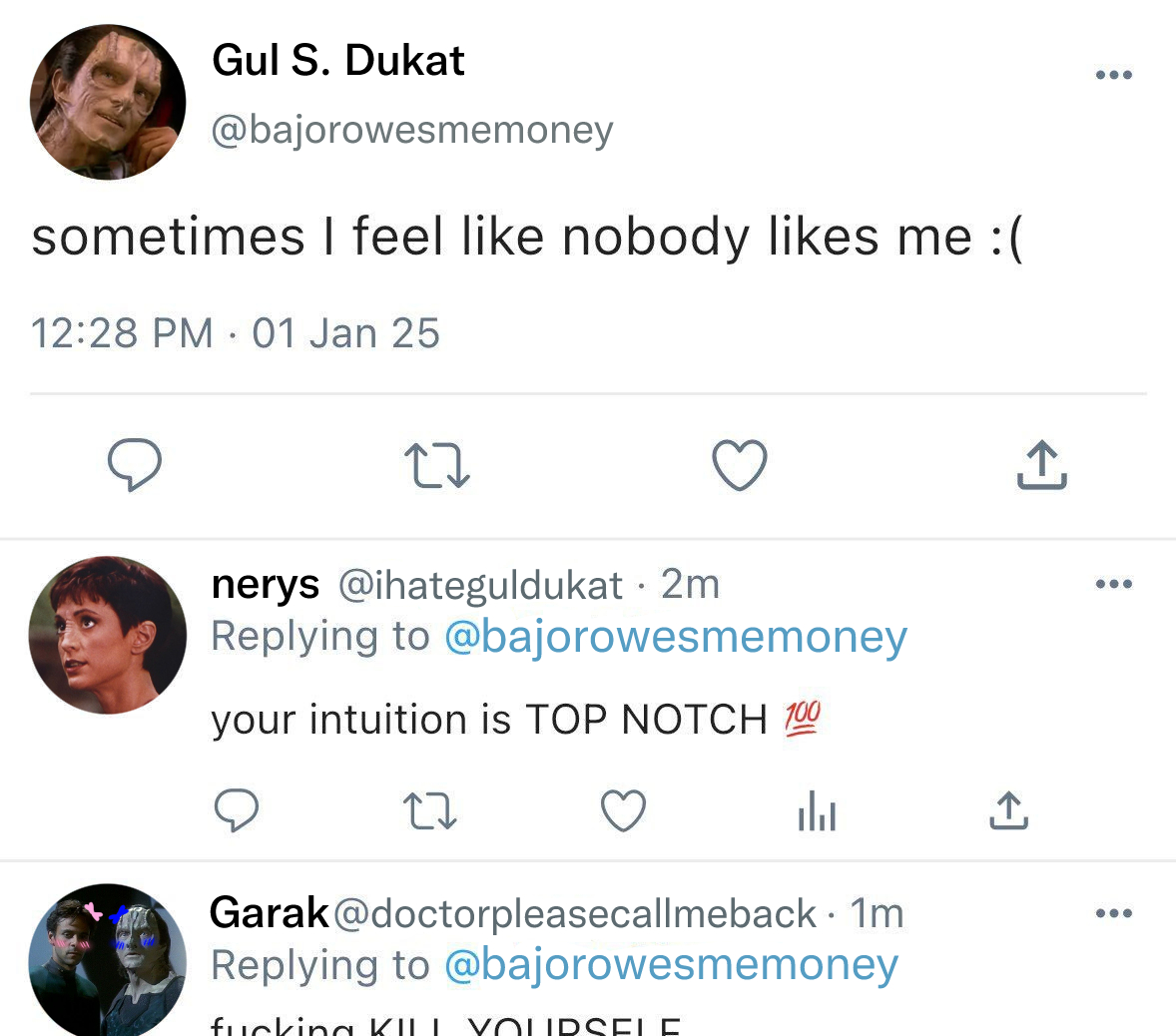Click the Garak display name
The image size is (1176, 1036).
pos(269,912)
